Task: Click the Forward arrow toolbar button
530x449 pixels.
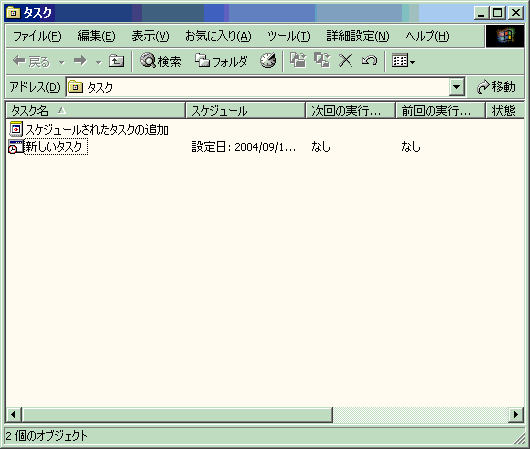Action: coord(80,61)
